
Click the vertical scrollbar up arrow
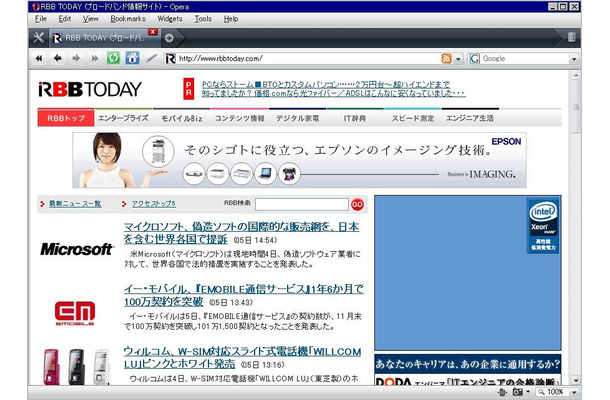click(575, 75)
